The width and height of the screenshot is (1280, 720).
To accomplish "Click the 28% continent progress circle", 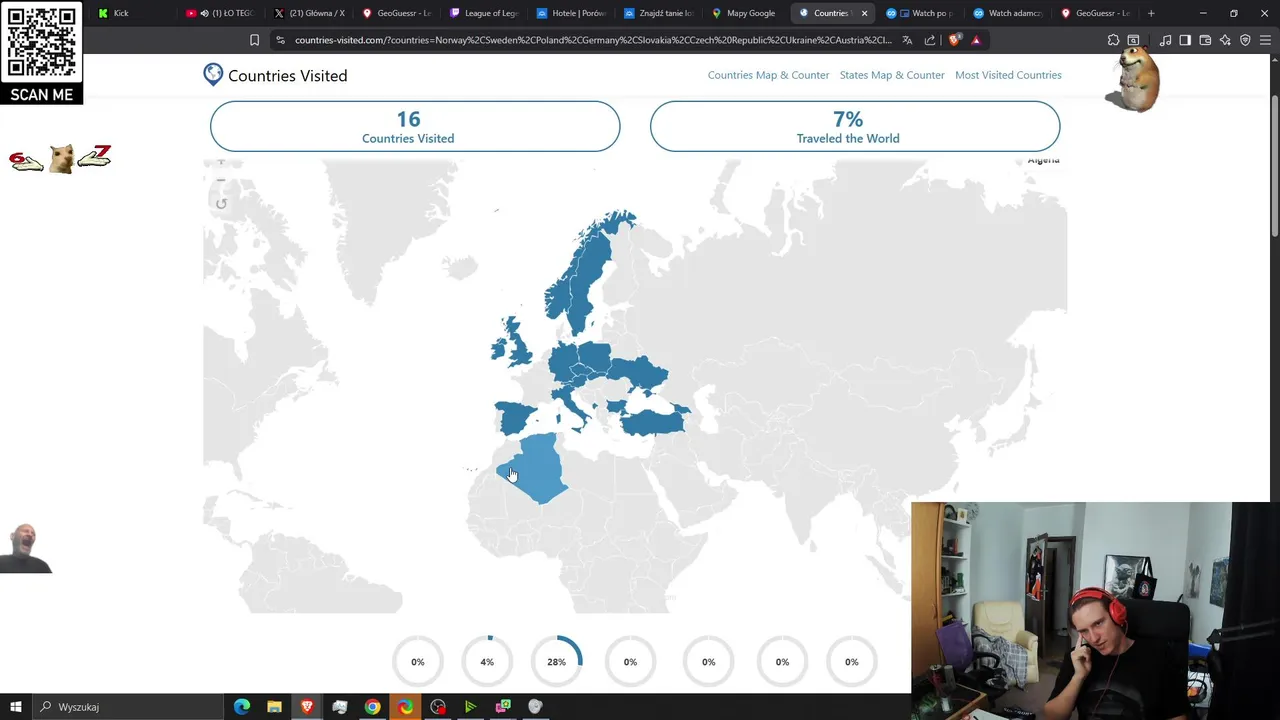I will pyautogui.click(x=556, y=661).
